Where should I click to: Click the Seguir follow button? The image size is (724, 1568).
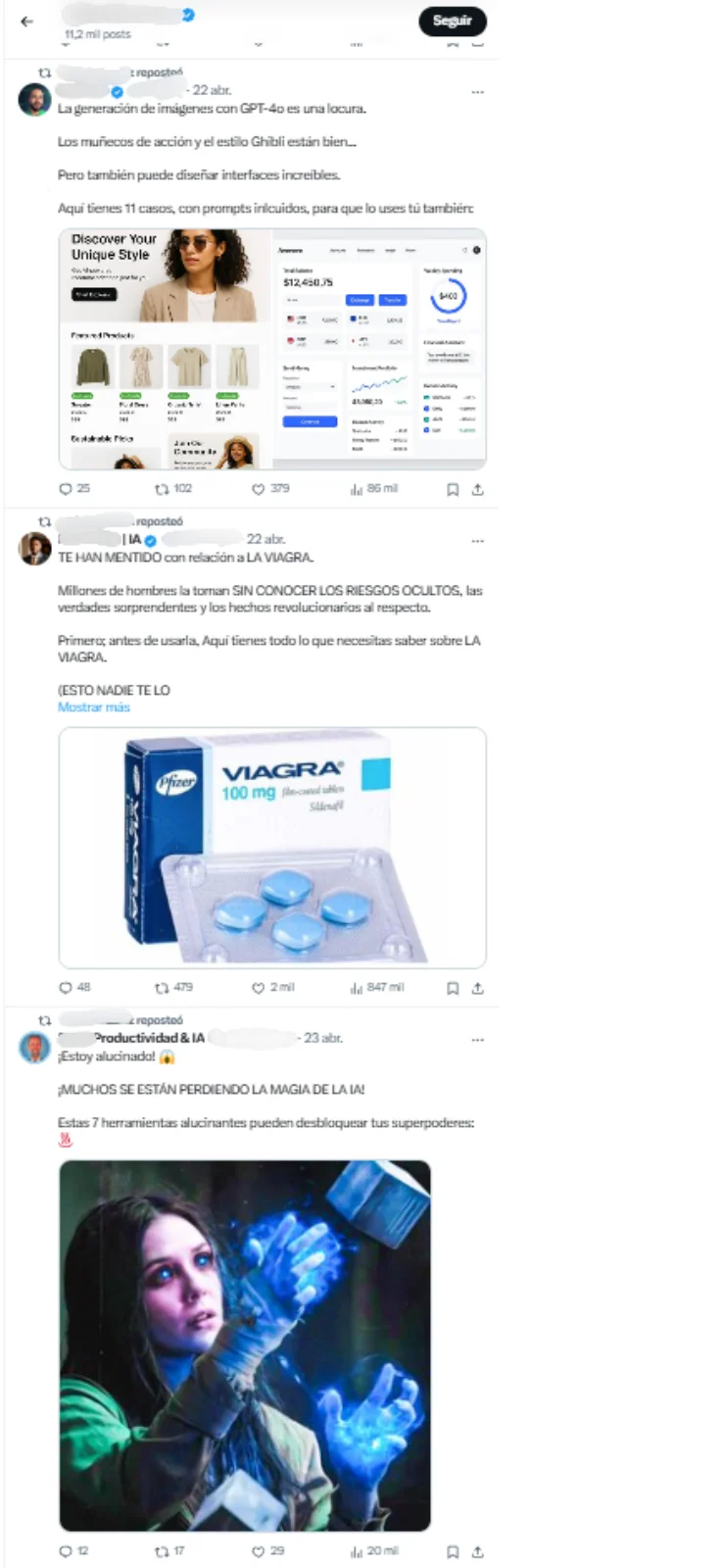tap(453, 21)
